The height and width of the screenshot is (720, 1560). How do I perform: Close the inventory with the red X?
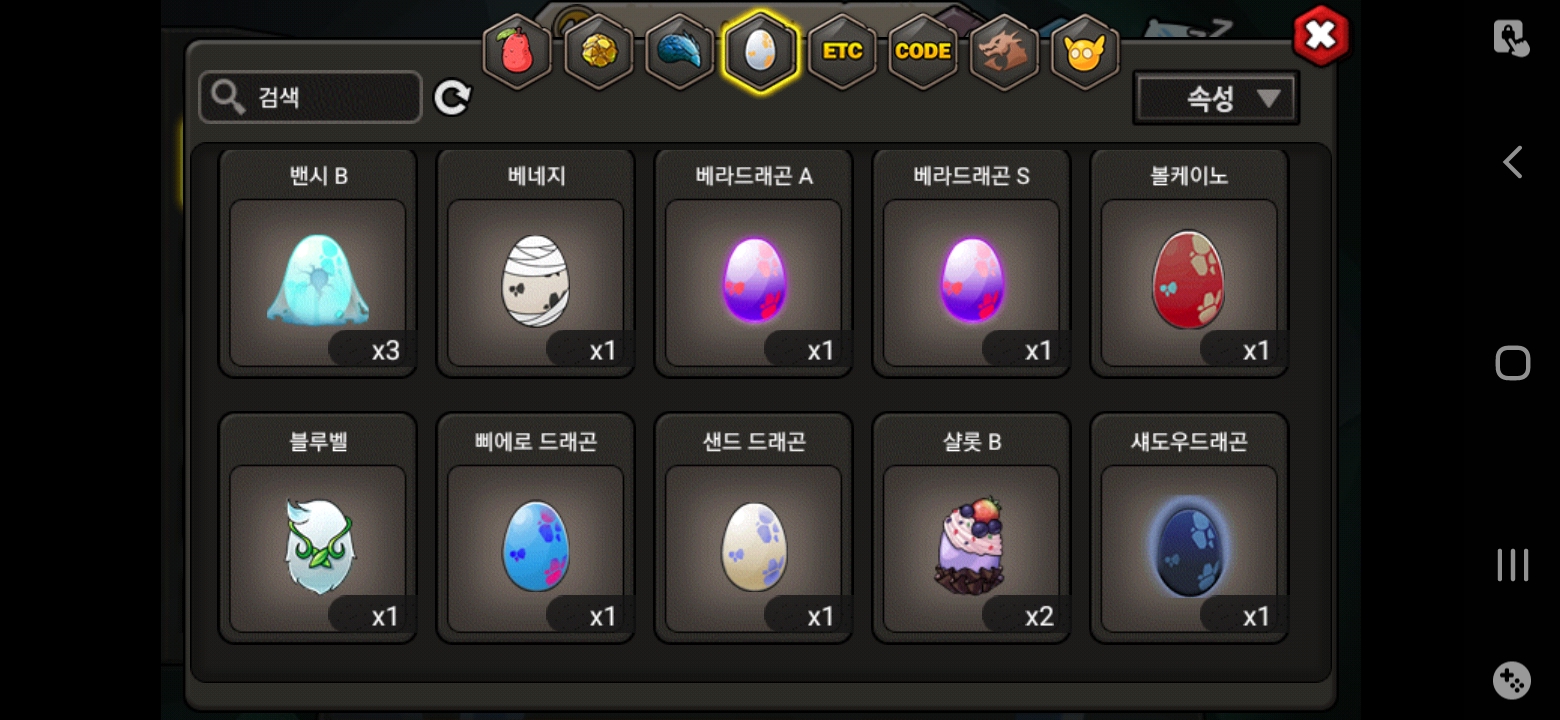pyautogui.click(x=1321, y=36)
